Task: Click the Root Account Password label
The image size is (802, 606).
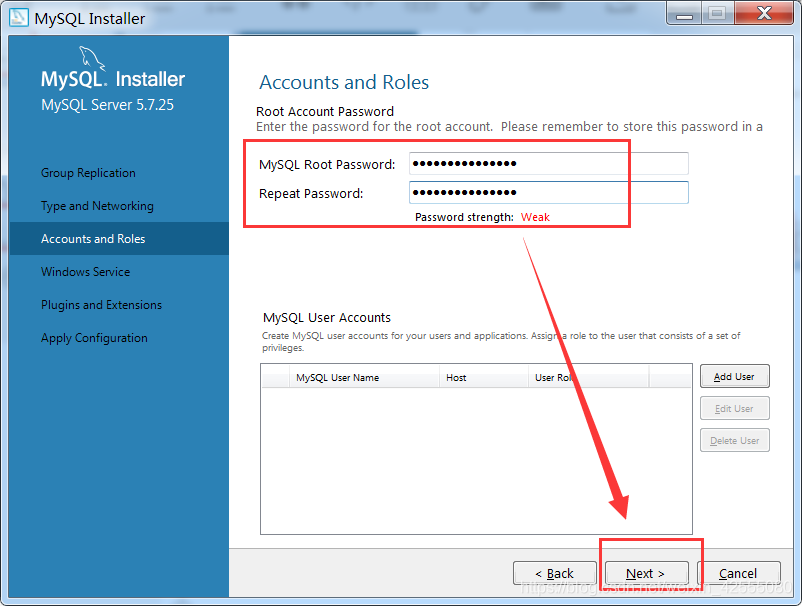Action: point(325,111)
